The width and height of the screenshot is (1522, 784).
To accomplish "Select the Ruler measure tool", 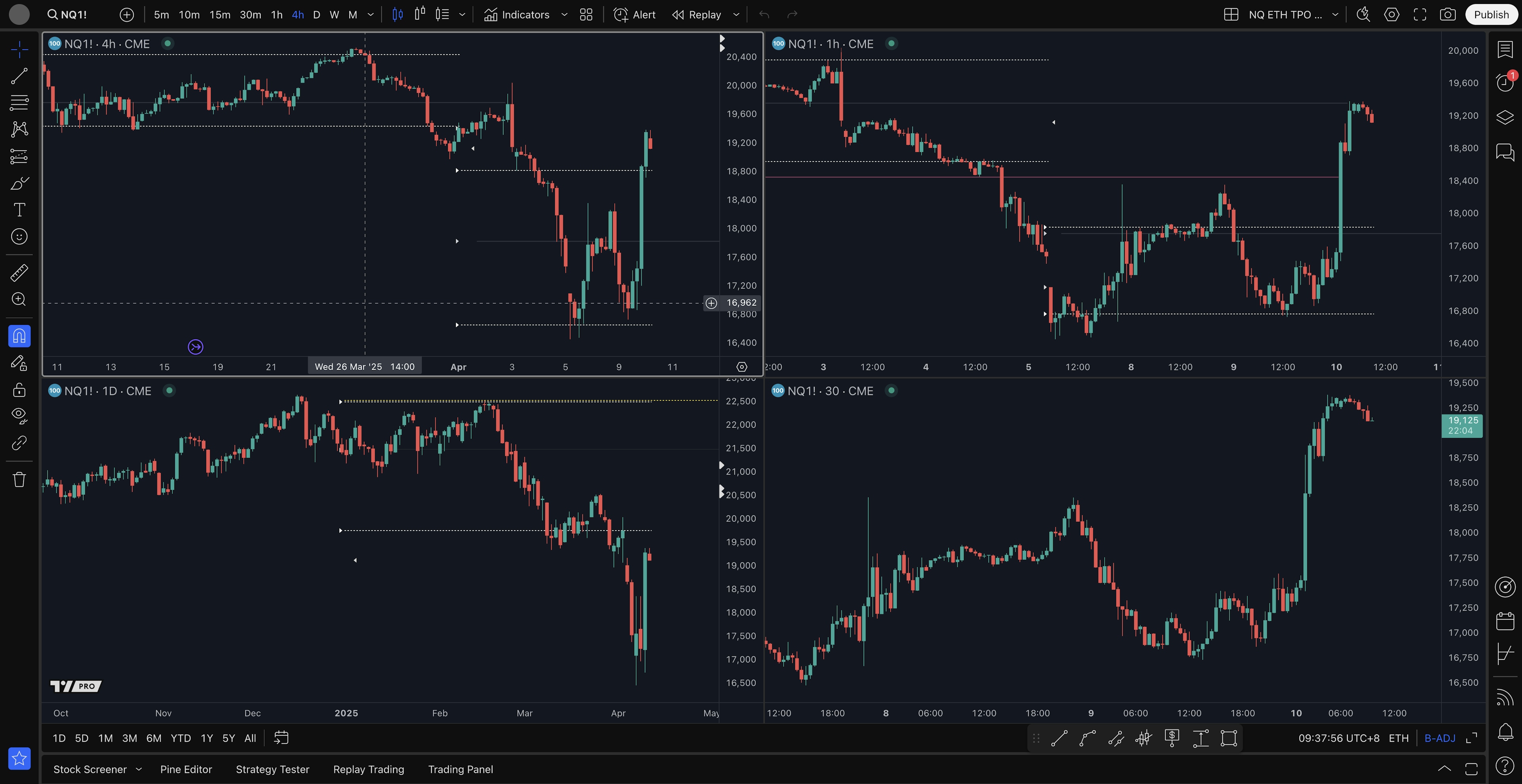I will [19, 273].
